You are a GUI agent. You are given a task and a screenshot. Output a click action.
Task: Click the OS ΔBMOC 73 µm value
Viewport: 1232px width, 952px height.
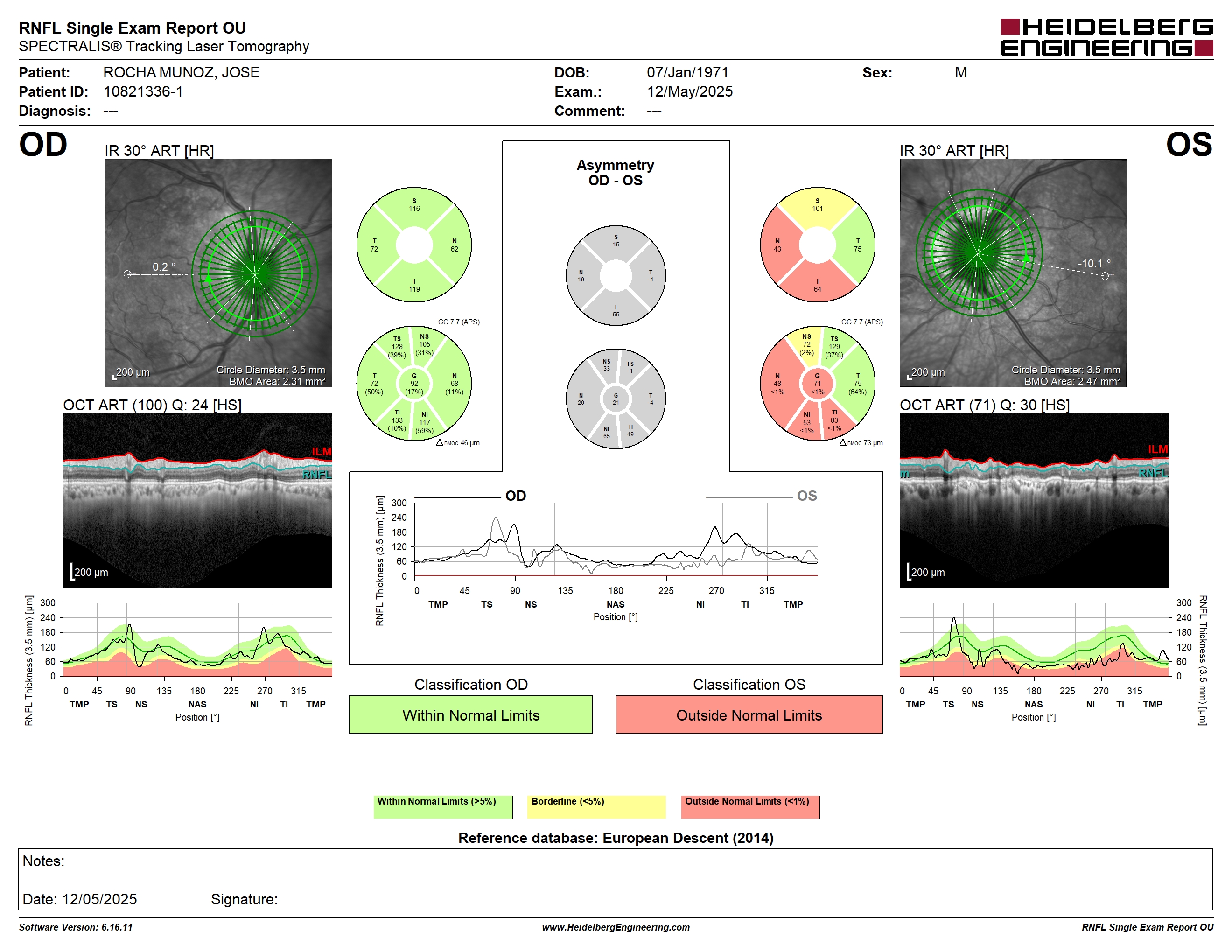coord(861,443)
